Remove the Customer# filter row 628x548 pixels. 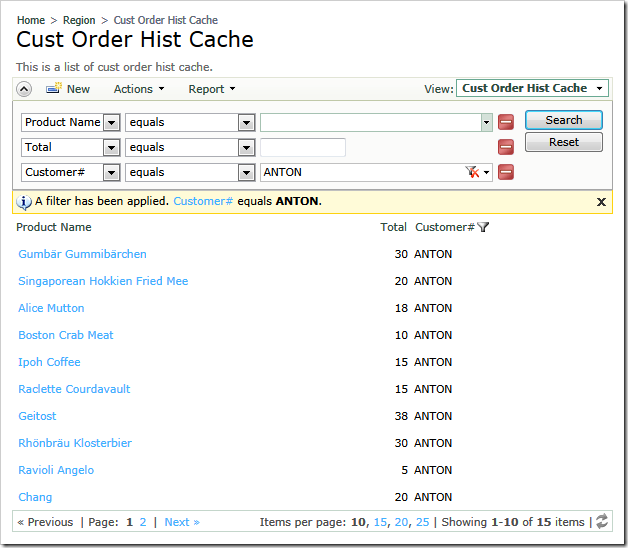[506, 172]
